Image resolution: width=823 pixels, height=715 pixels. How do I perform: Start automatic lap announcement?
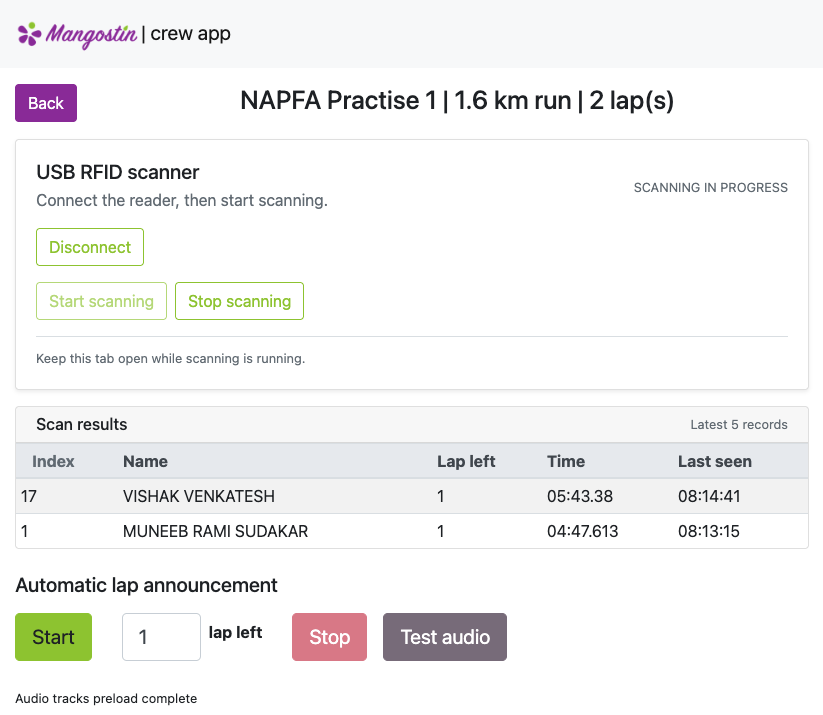54,637
